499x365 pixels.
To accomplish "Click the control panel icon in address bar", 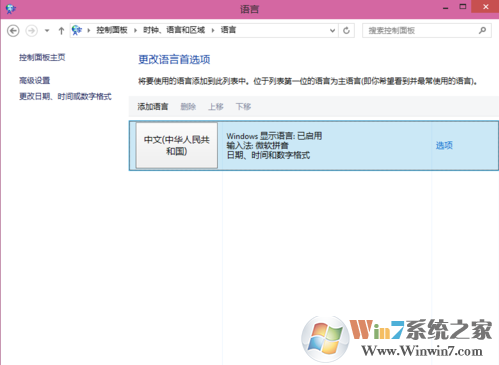I will 77,30.
